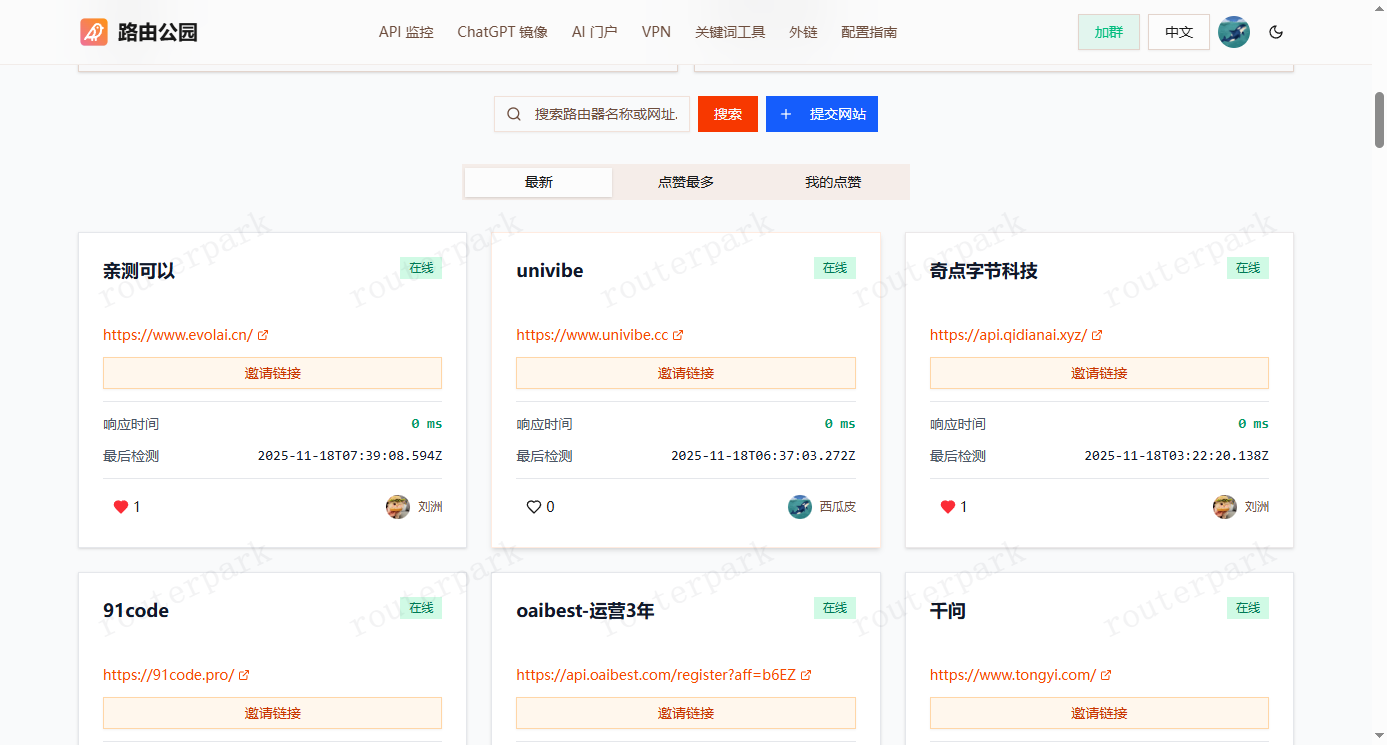Image resolution: width=1387 pixels, height=745 pixels.
Task: Click 西瓜皮 avatar on univibe card
Action: 800,507
